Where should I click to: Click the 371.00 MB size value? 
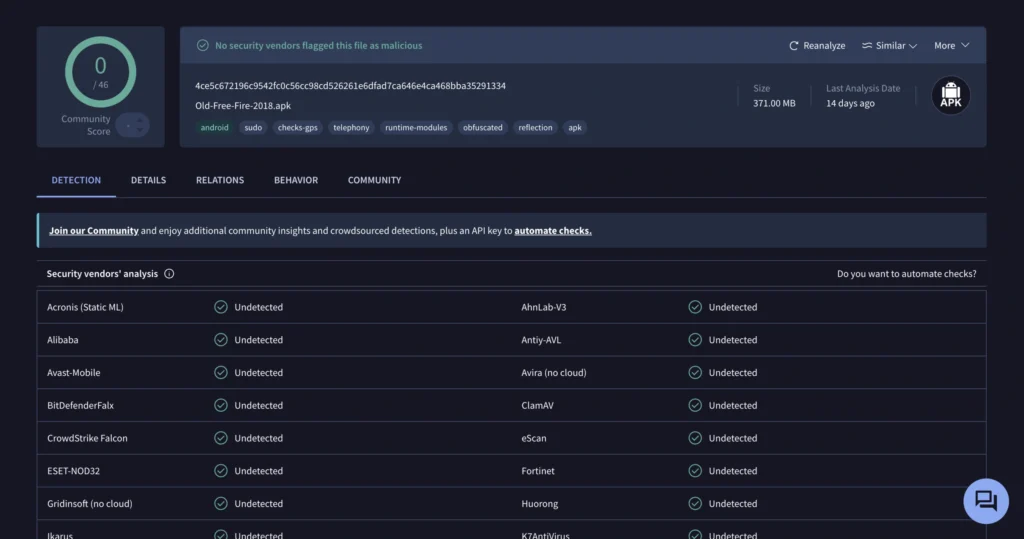click(774, 103)
